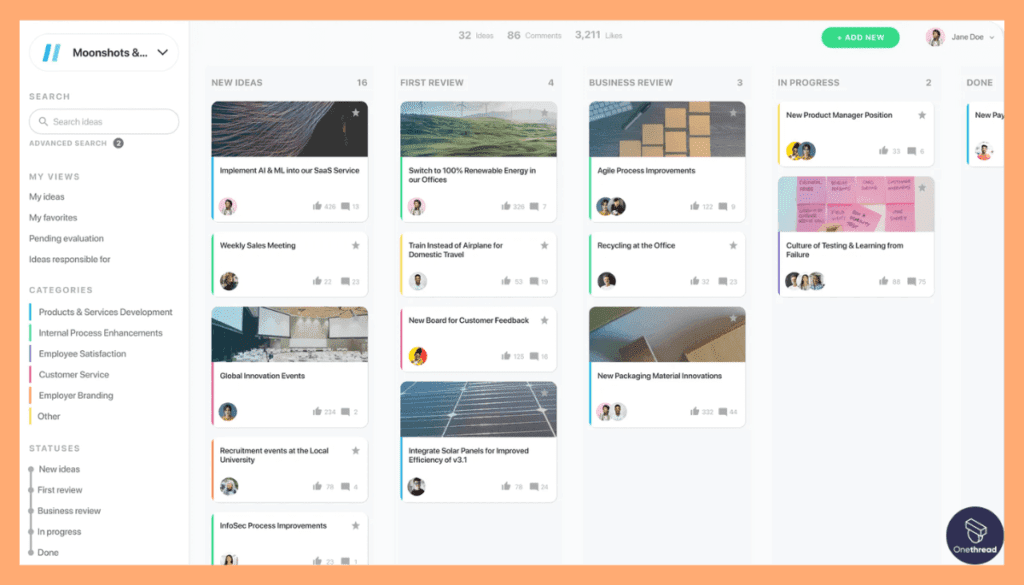The width and height of the screenshot is (1024, 585).
Task: Like the Global Innovation Events idea
Action: coord(317,411)
